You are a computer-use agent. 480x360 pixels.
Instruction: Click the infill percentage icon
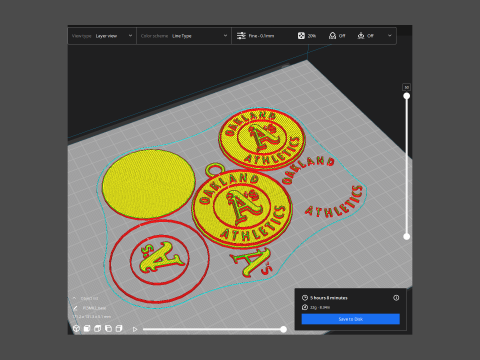(301, 36)
